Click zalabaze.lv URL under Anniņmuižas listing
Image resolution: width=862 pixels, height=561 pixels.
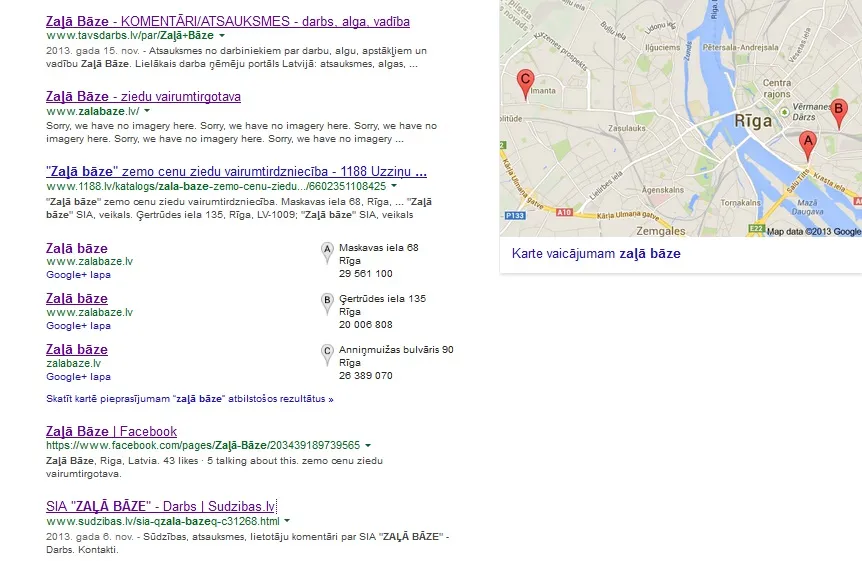coord(74,364)
